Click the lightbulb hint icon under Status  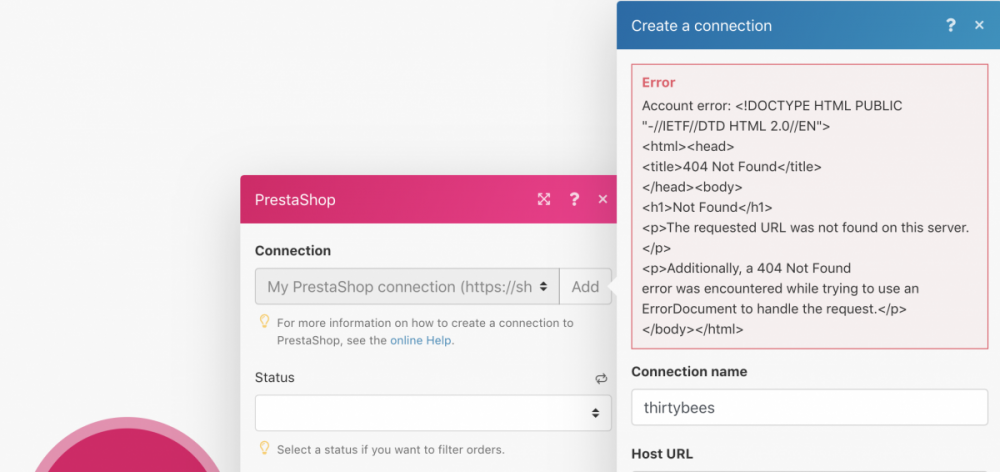(x=264, y=448)
